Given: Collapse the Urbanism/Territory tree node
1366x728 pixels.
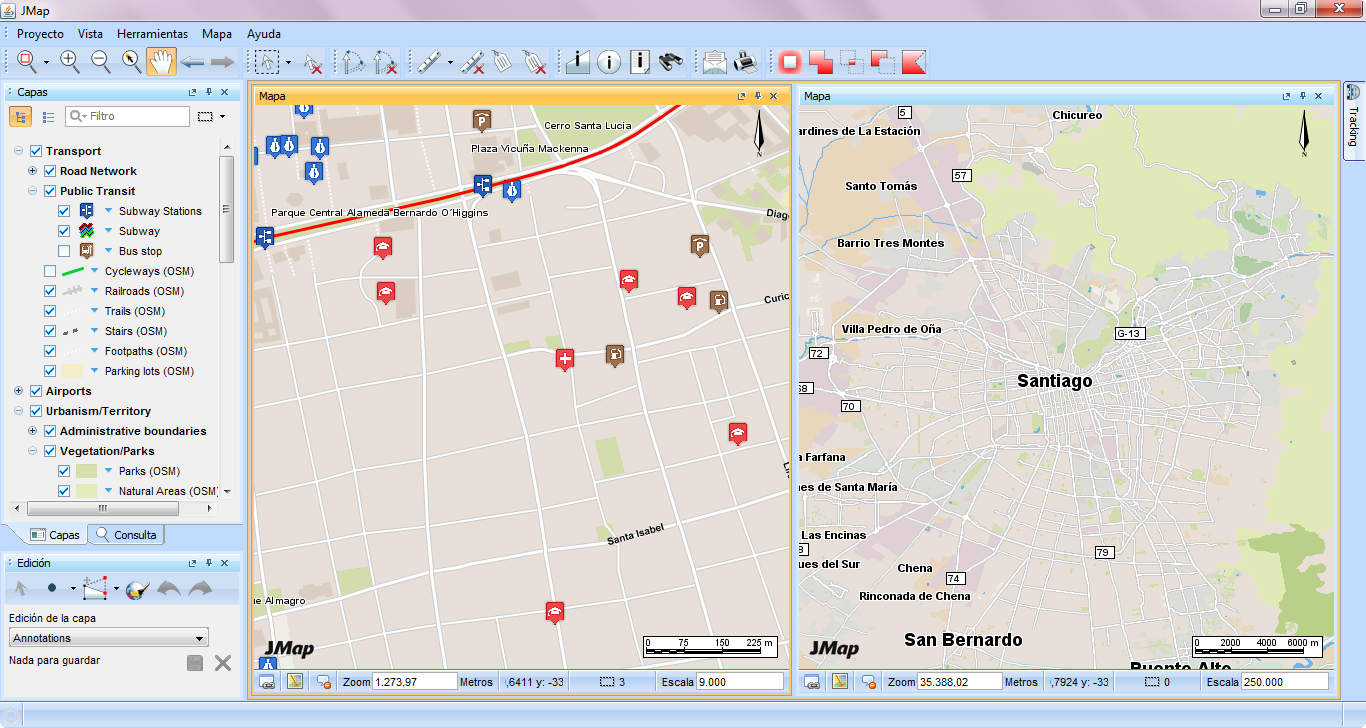Looking at the screenshot, I should pos(19,411).
